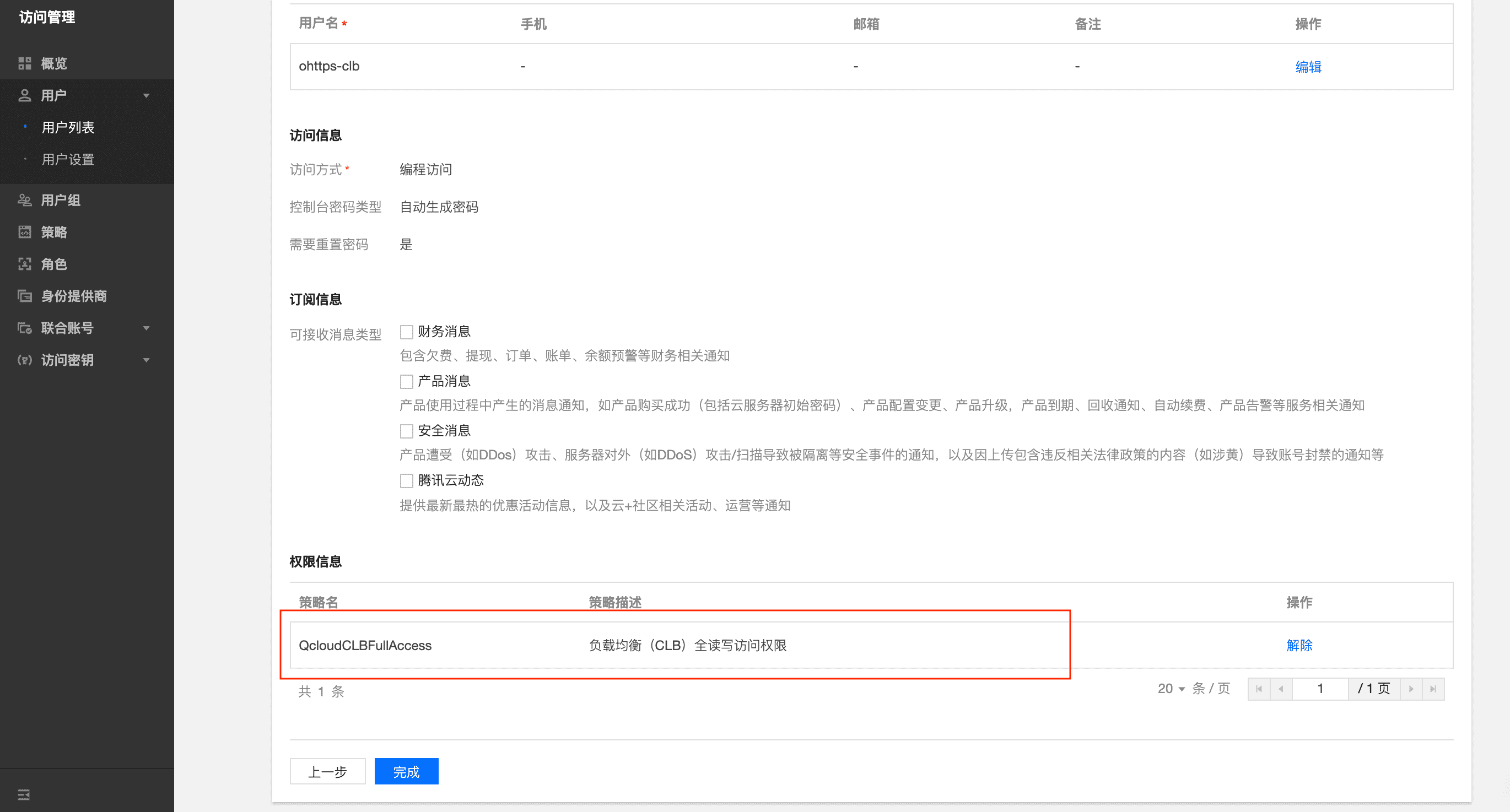Screen dimensions: 1510x812
Task: Click the 策略描述 column header
Action: coord(615,602)
